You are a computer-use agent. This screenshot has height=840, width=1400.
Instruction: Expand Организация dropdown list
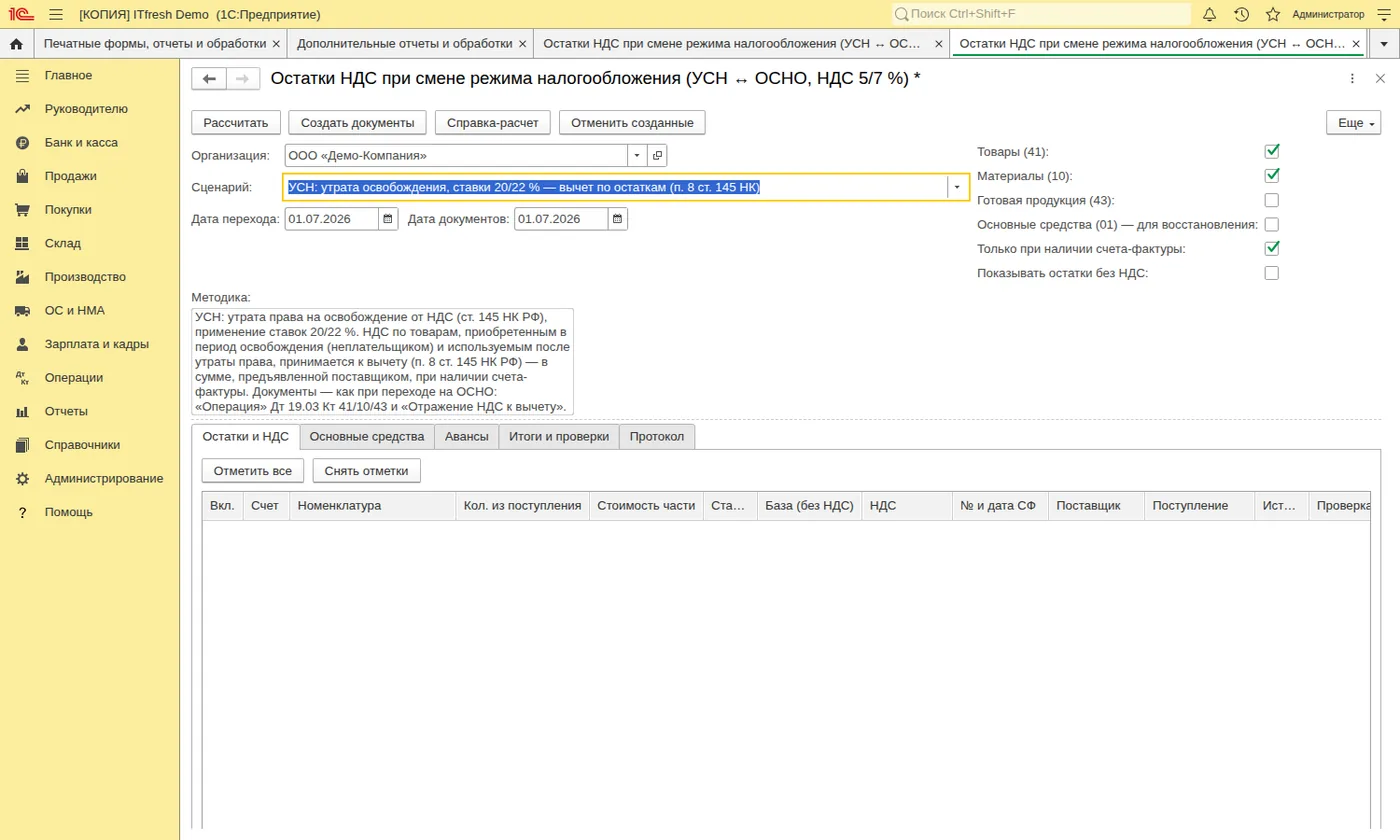(637, 156)
